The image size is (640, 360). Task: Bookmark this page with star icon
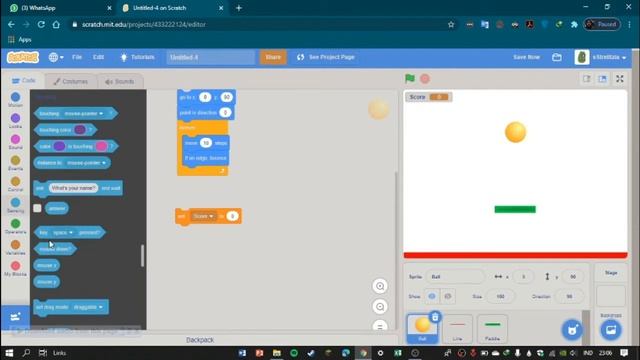tap(451, 24)
